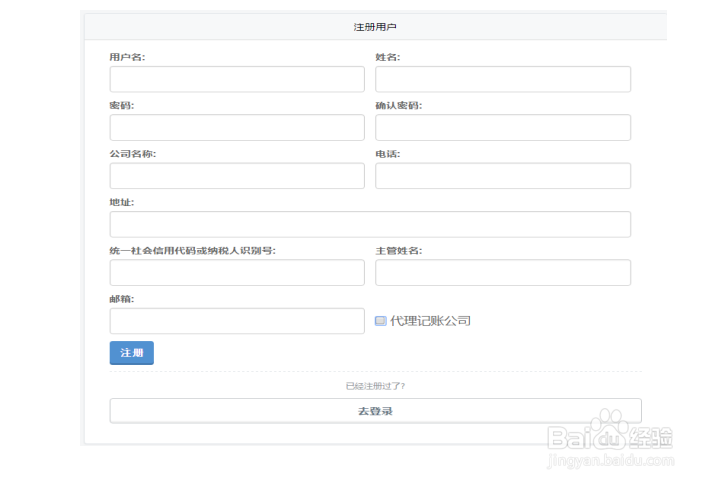
Task: Click the 注册用户 header title
Action: pos(375,27)
